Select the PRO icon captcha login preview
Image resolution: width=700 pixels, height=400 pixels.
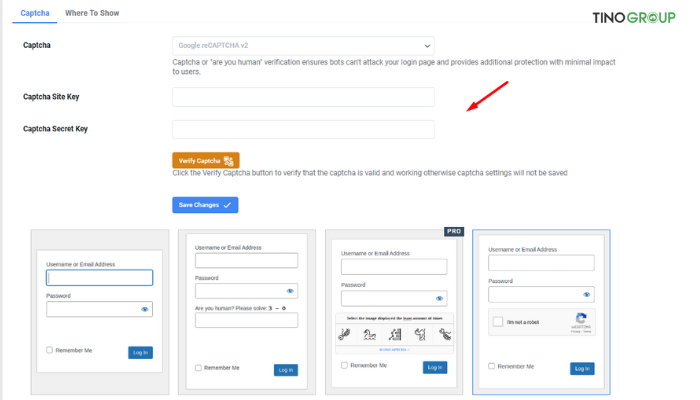(x=394, y=312)
